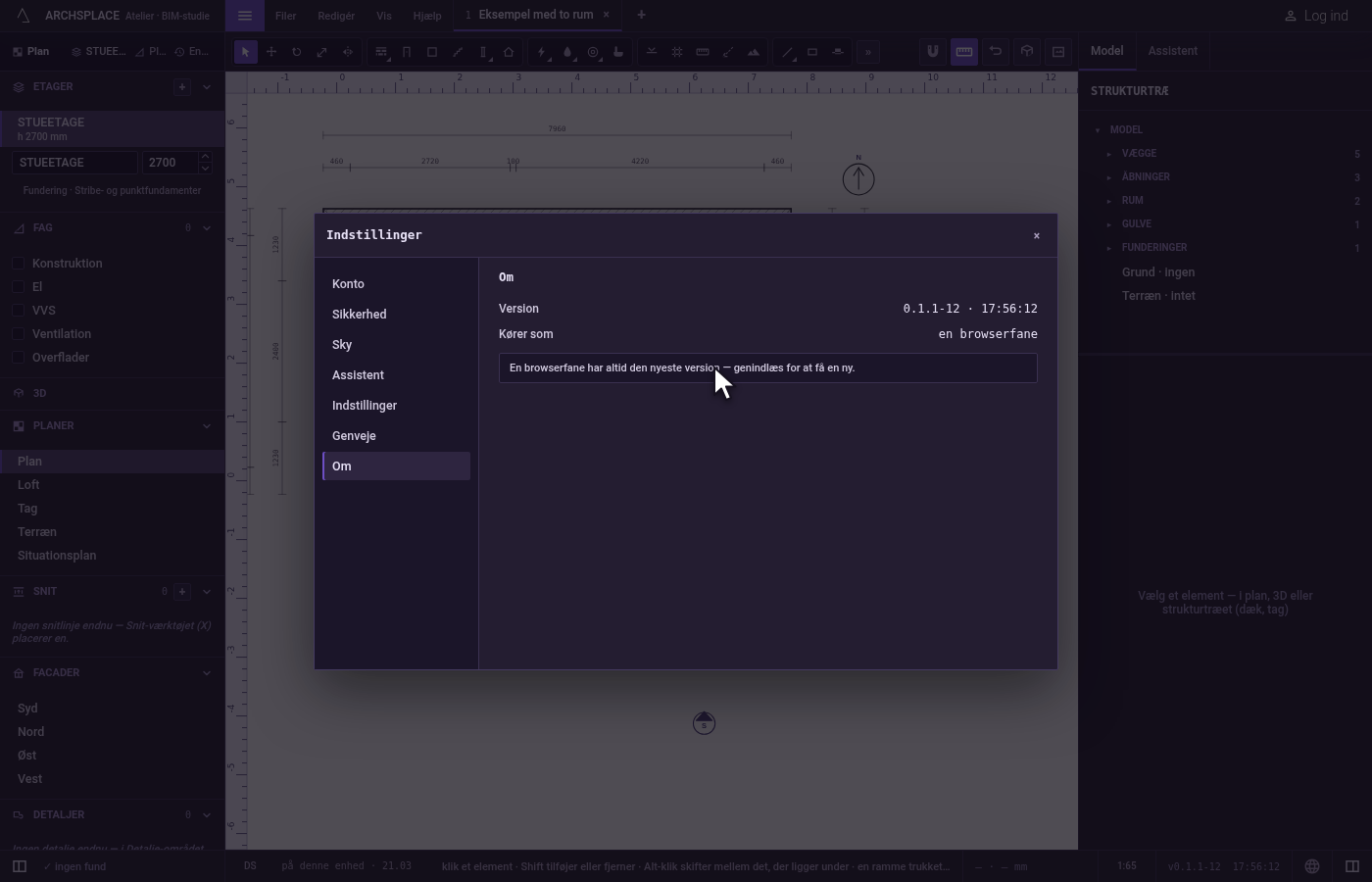Click the electrical lightning bolt tool
The width and height of the screenshot is (1372, 882).
click(x=542, y=52)
